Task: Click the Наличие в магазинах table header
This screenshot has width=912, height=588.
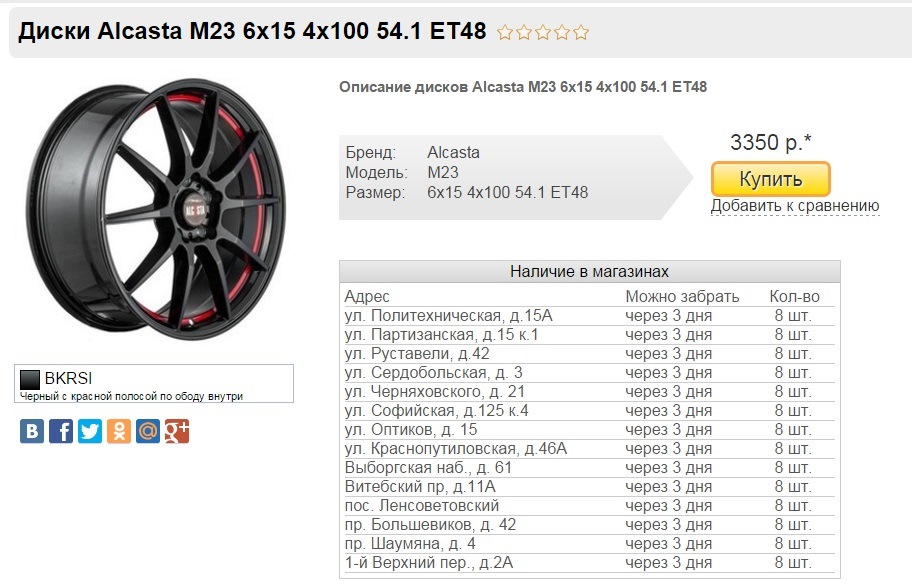Action: tap(589, 272)
